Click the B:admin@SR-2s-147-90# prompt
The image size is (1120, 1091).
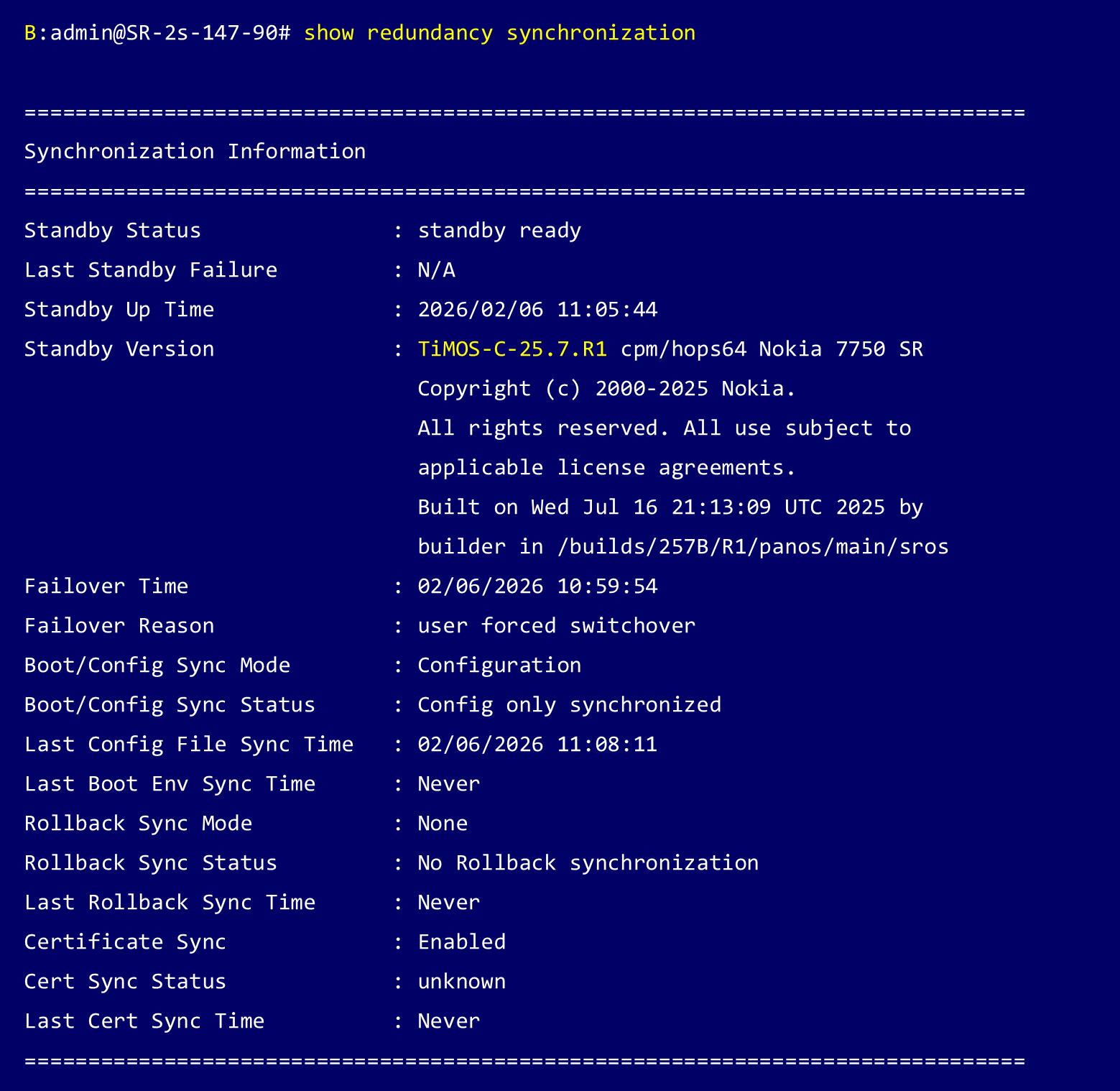click(157, 33)
